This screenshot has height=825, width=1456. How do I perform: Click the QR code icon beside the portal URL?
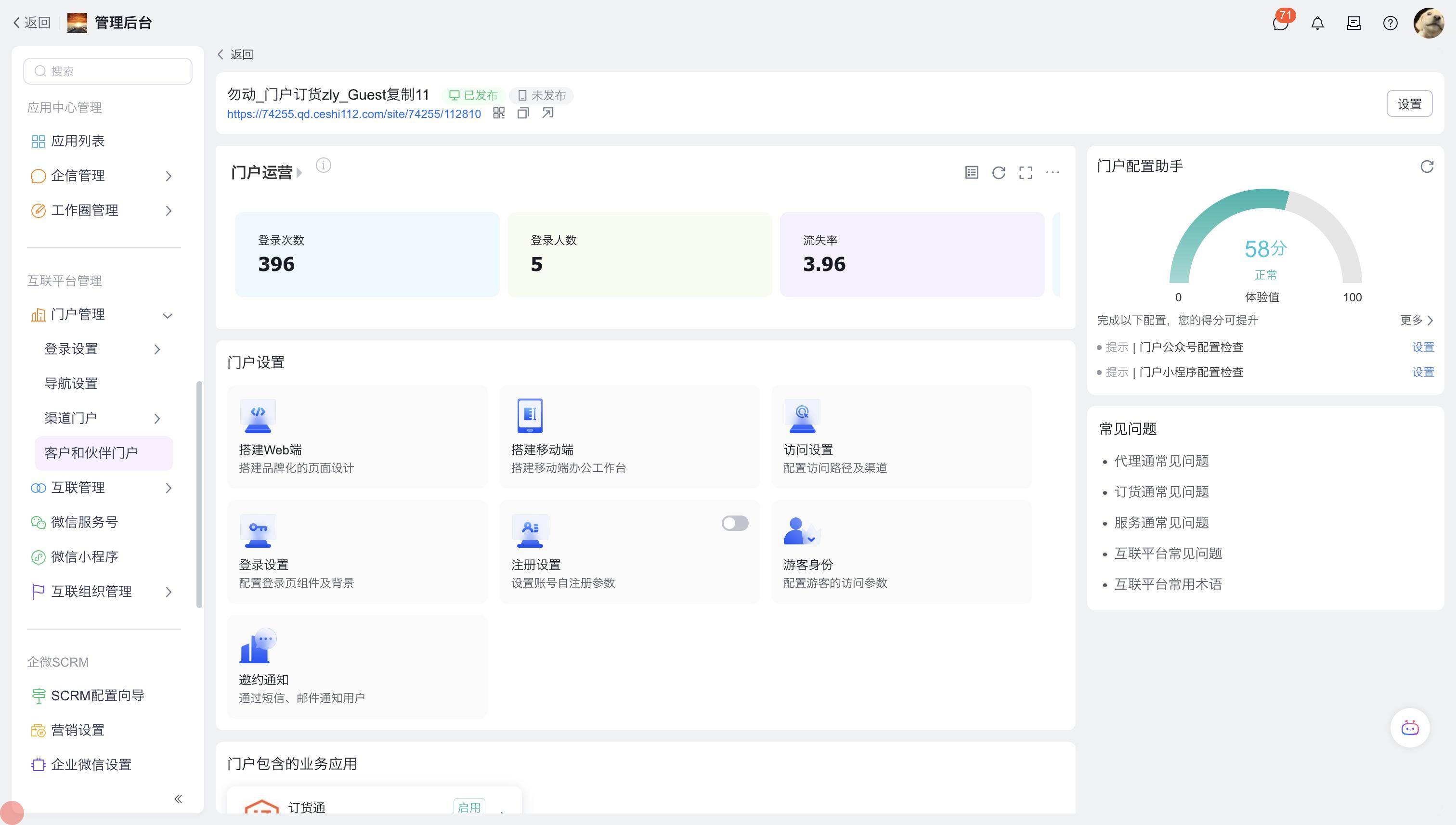click(499, 113)
